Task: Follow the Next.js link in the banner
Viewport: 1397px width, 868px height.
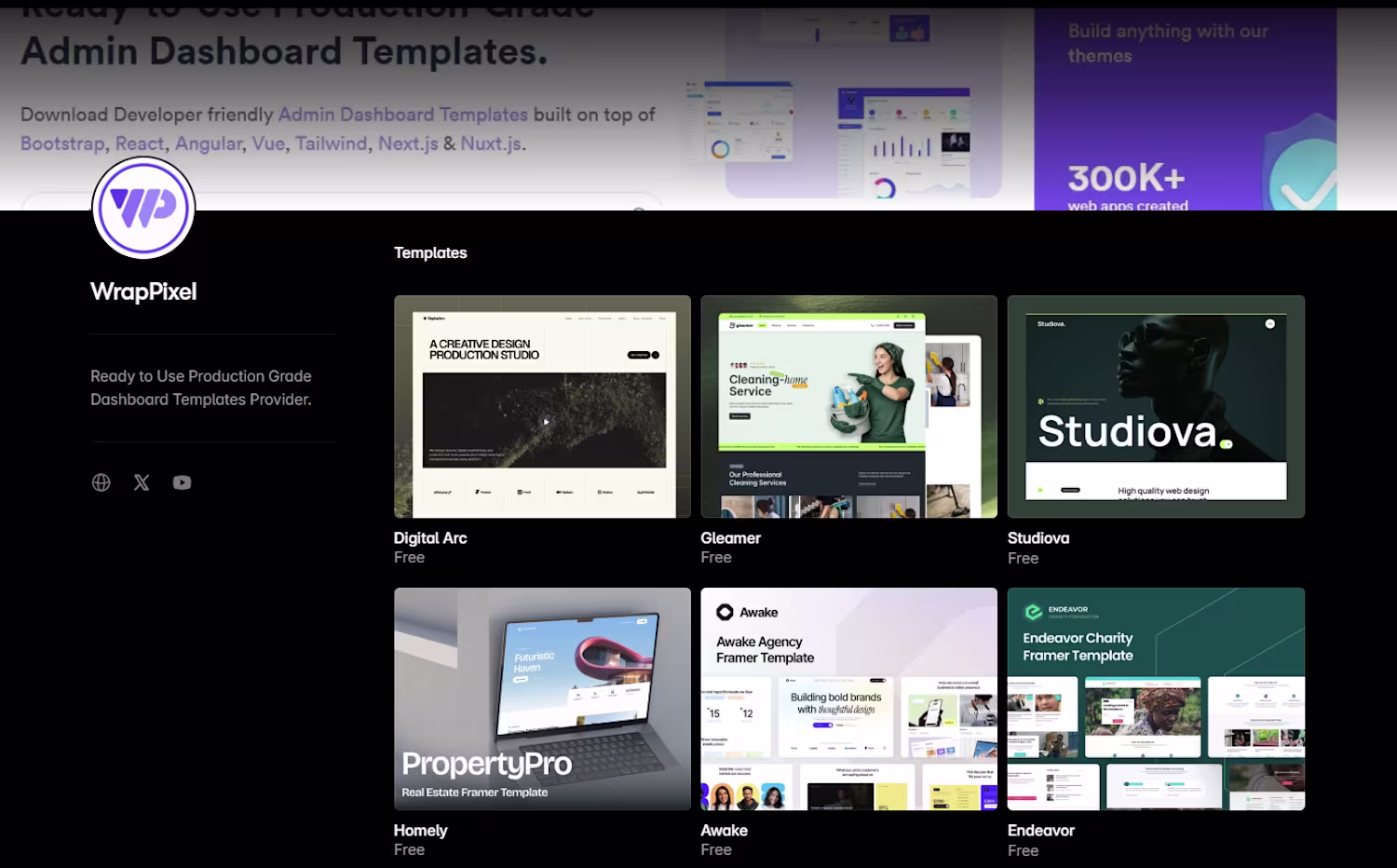Action: point(408,143)
